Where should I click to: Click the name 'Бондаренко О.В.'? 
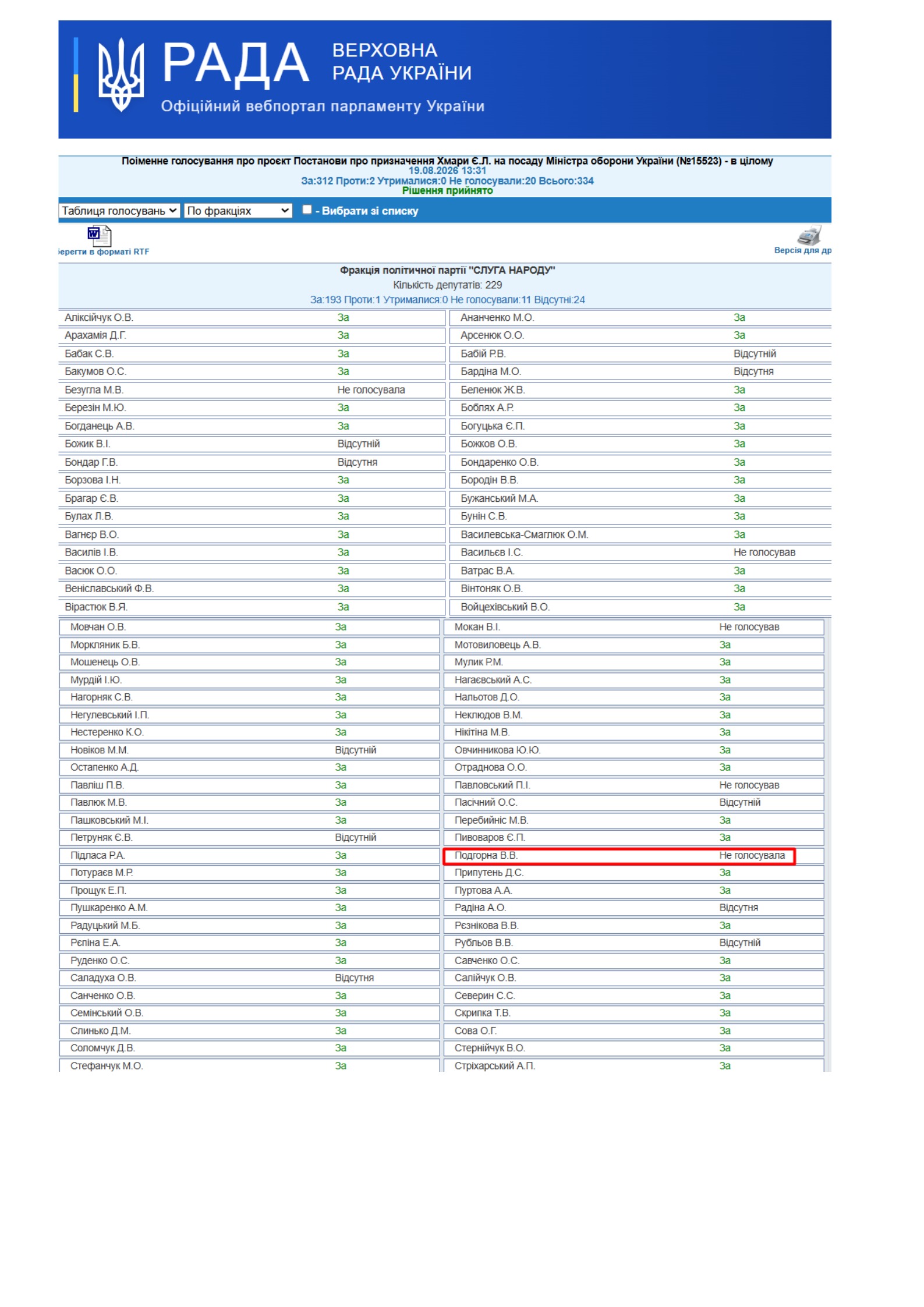499,462
